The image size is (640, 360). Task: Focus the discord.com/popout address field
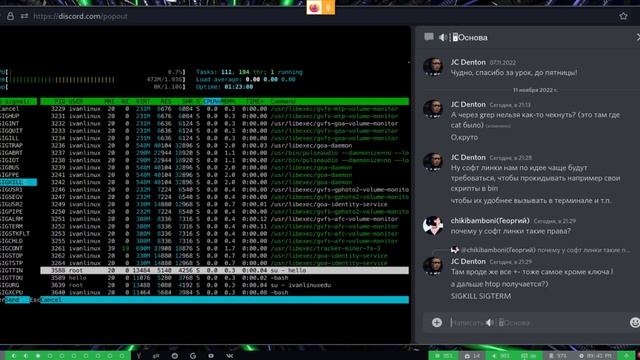tap(80, 16)
